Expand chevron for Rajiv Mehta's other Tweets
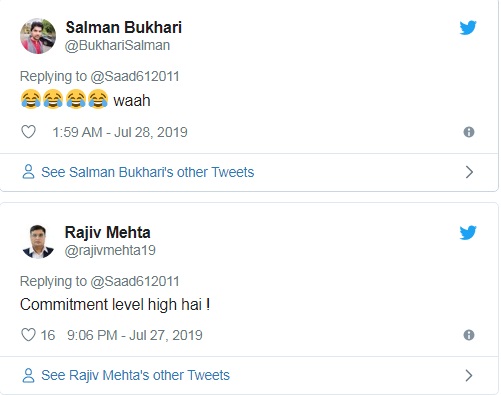The image size is (501, 395). [469, 375]
